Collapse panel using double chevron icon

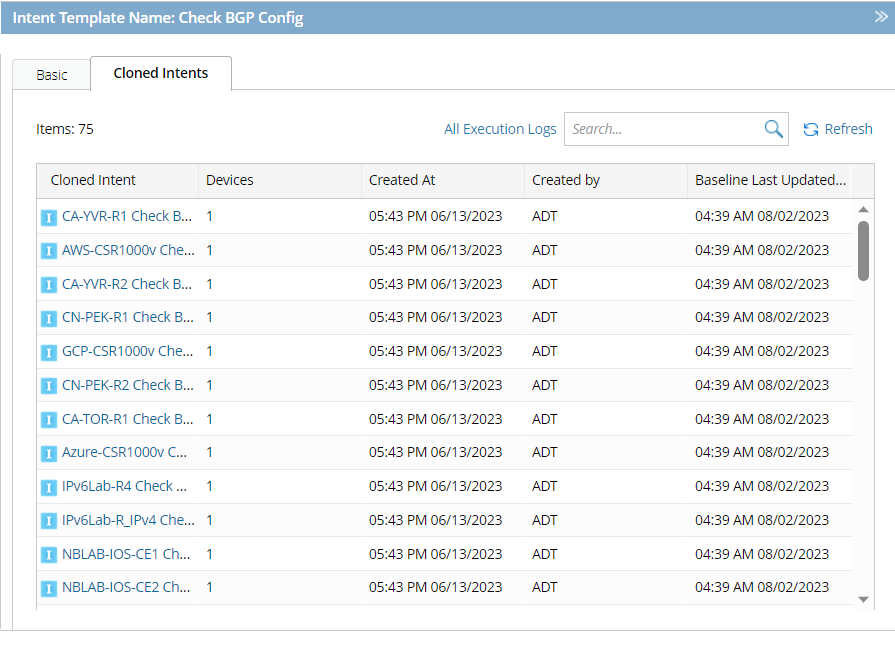click(x=880, y=17)
